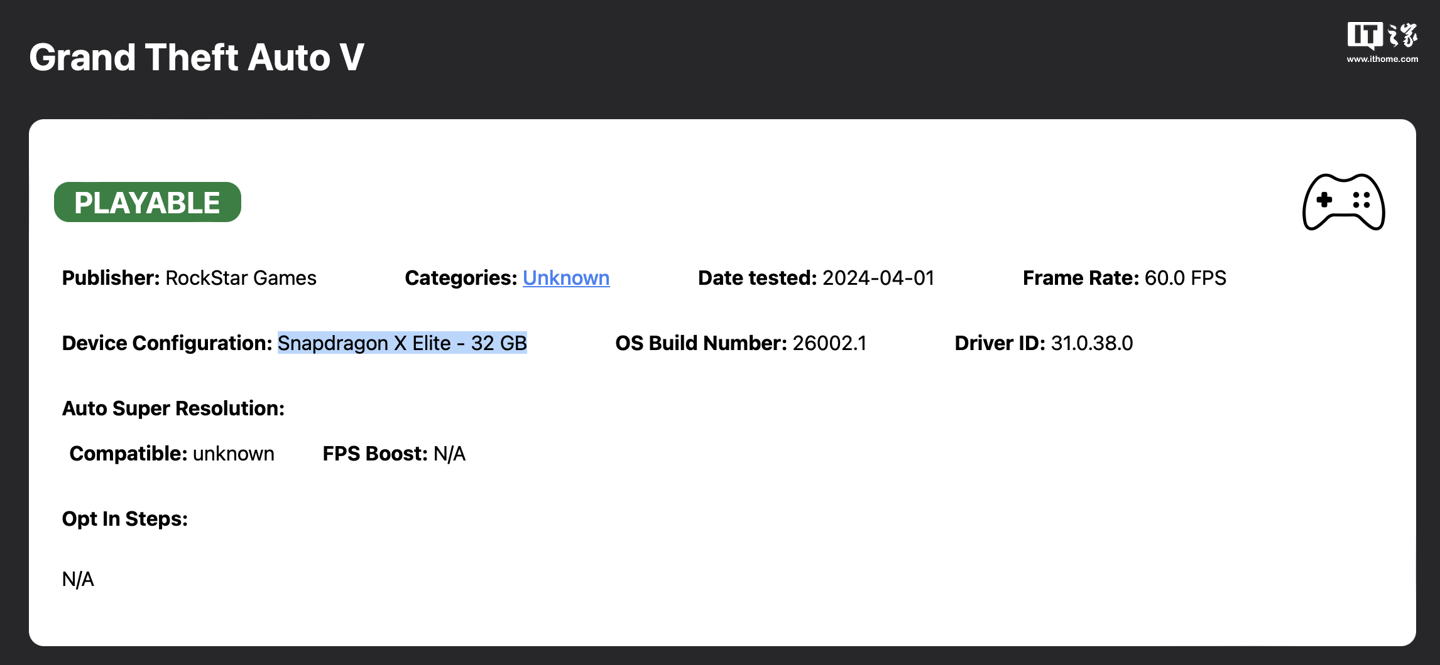Click the IT Home logo
This screenshot has width=1440, height=665.
(x=1381, y=36)
